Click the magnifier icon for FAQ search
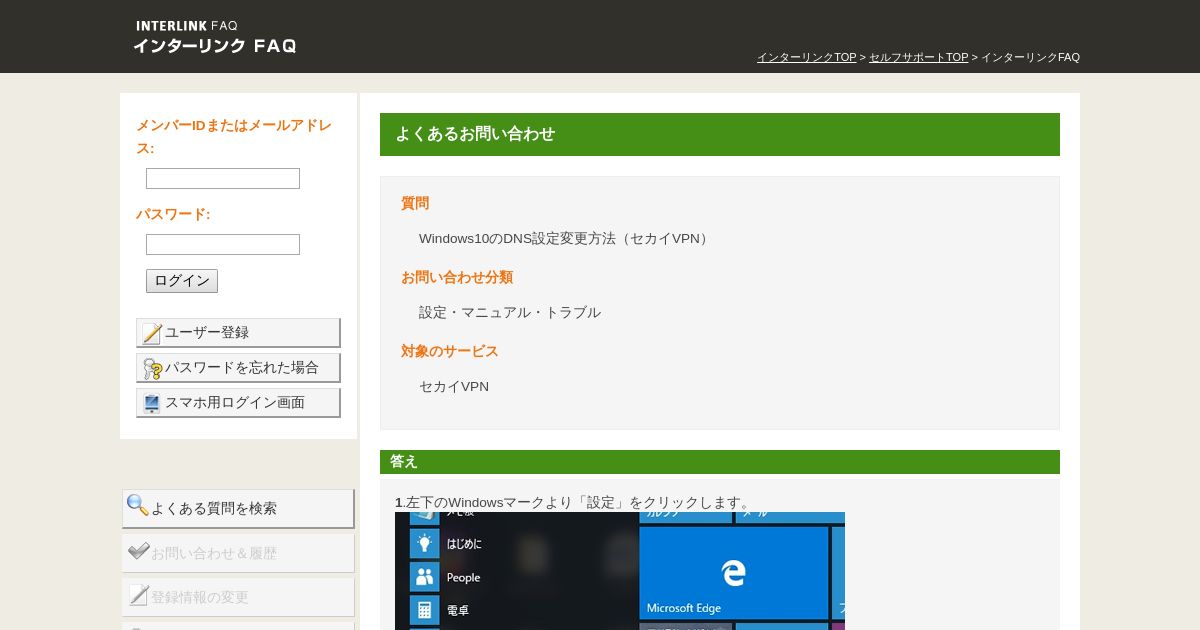1200x630 pixels. pos(138,506)
